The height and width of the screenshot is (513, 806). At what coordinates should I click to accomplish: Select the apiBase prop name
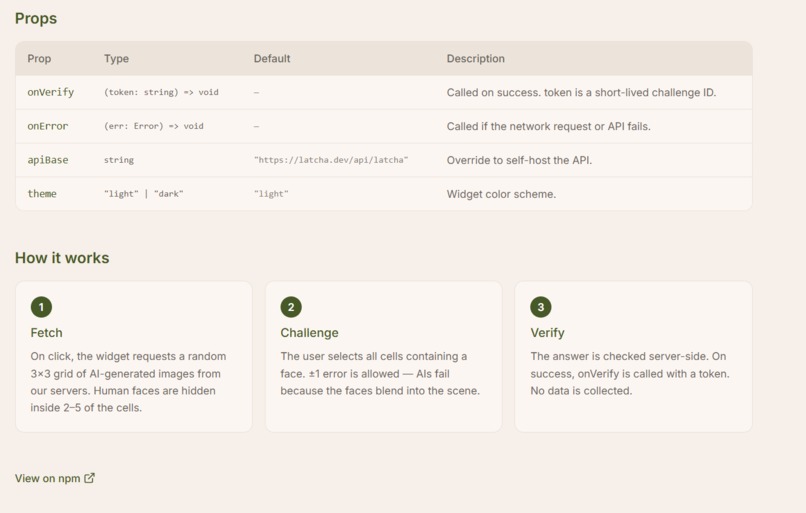click(48, 160)
